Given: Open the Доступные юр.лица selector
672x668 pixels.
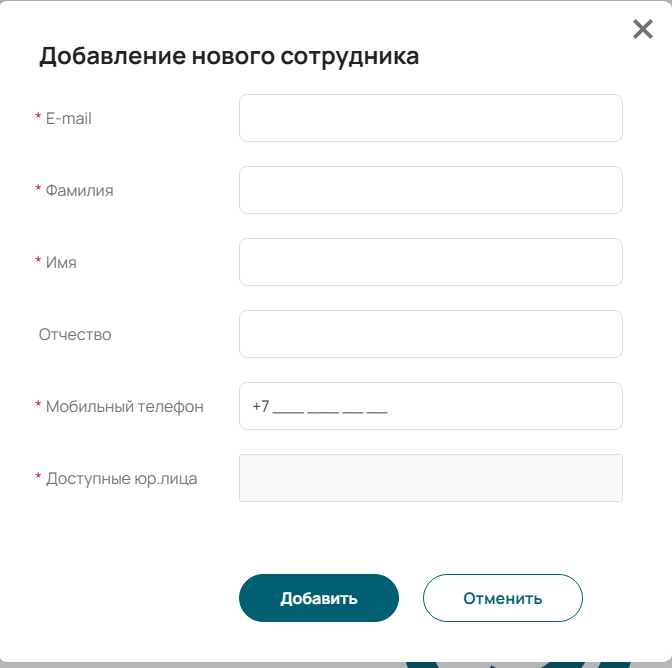Looking at the screenshot, I should pos(431,478).
